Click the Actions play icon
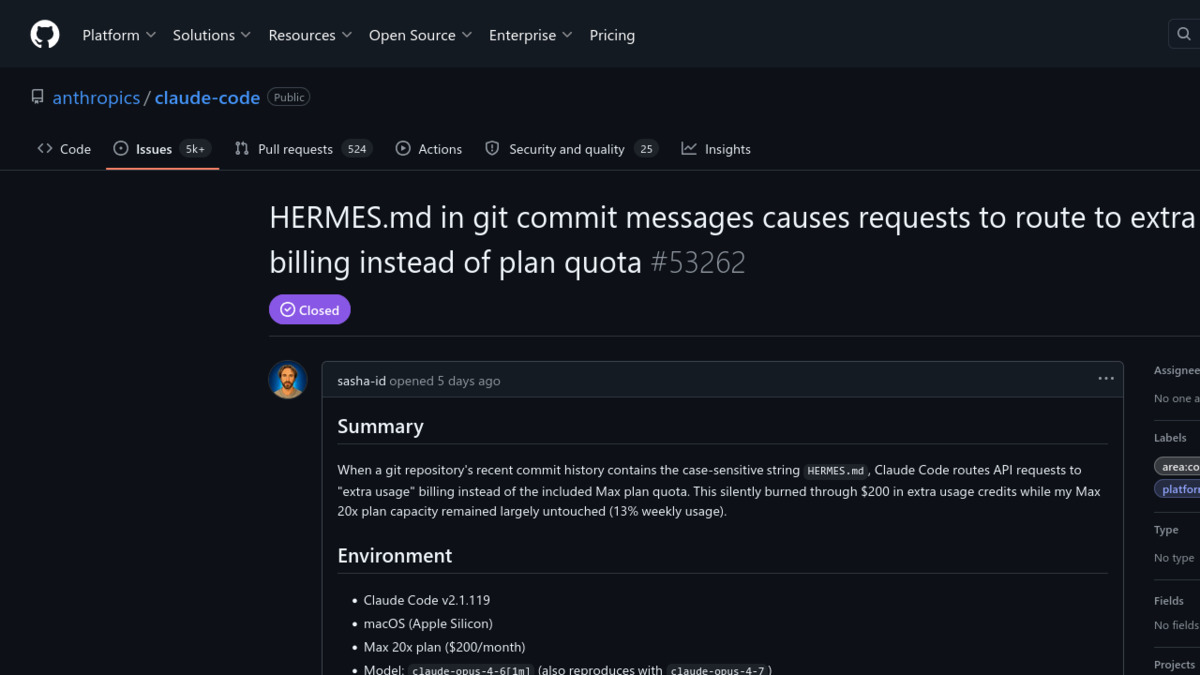The width and height of the screenshot is (1200, 675). click(403, 148)
